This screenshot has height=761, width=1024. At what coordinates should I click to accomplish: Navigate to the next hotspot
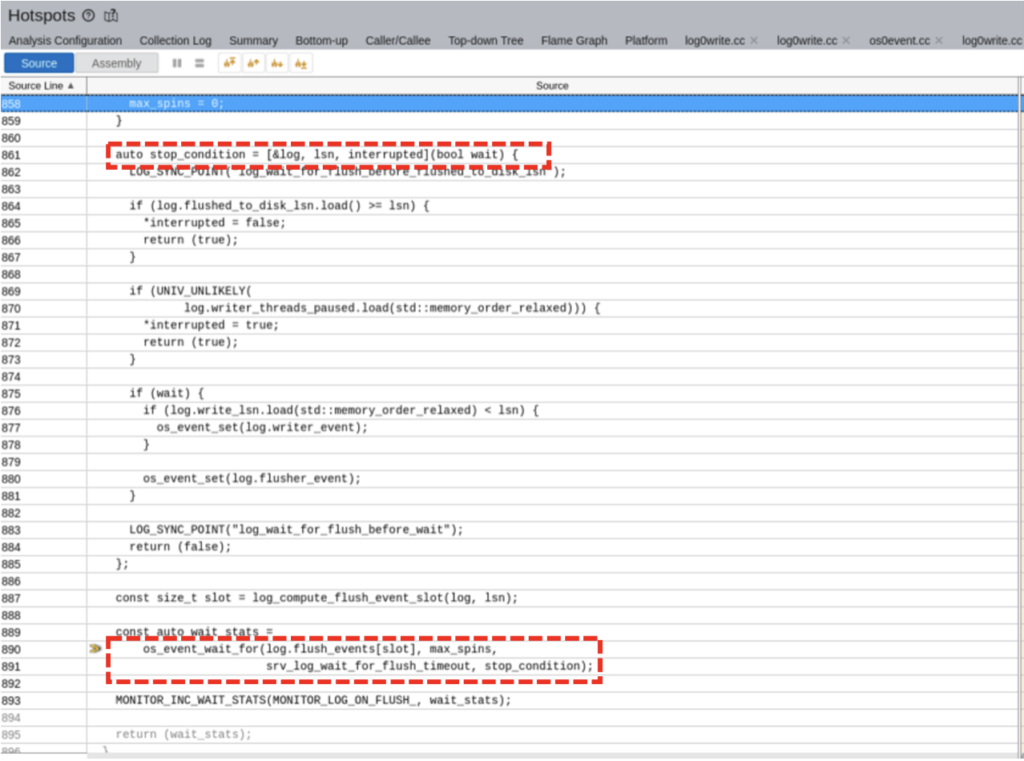[276, 62]
